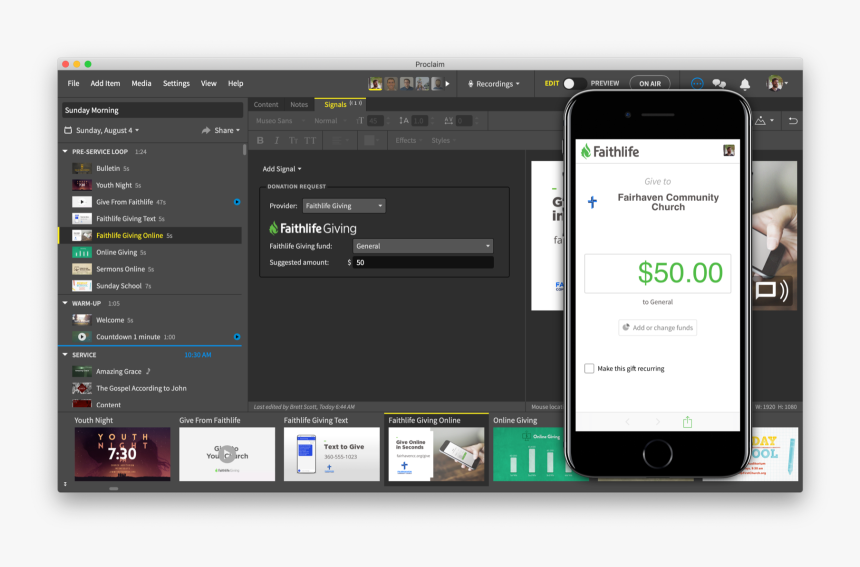Open the Styles button

click(x=443, y=140)
